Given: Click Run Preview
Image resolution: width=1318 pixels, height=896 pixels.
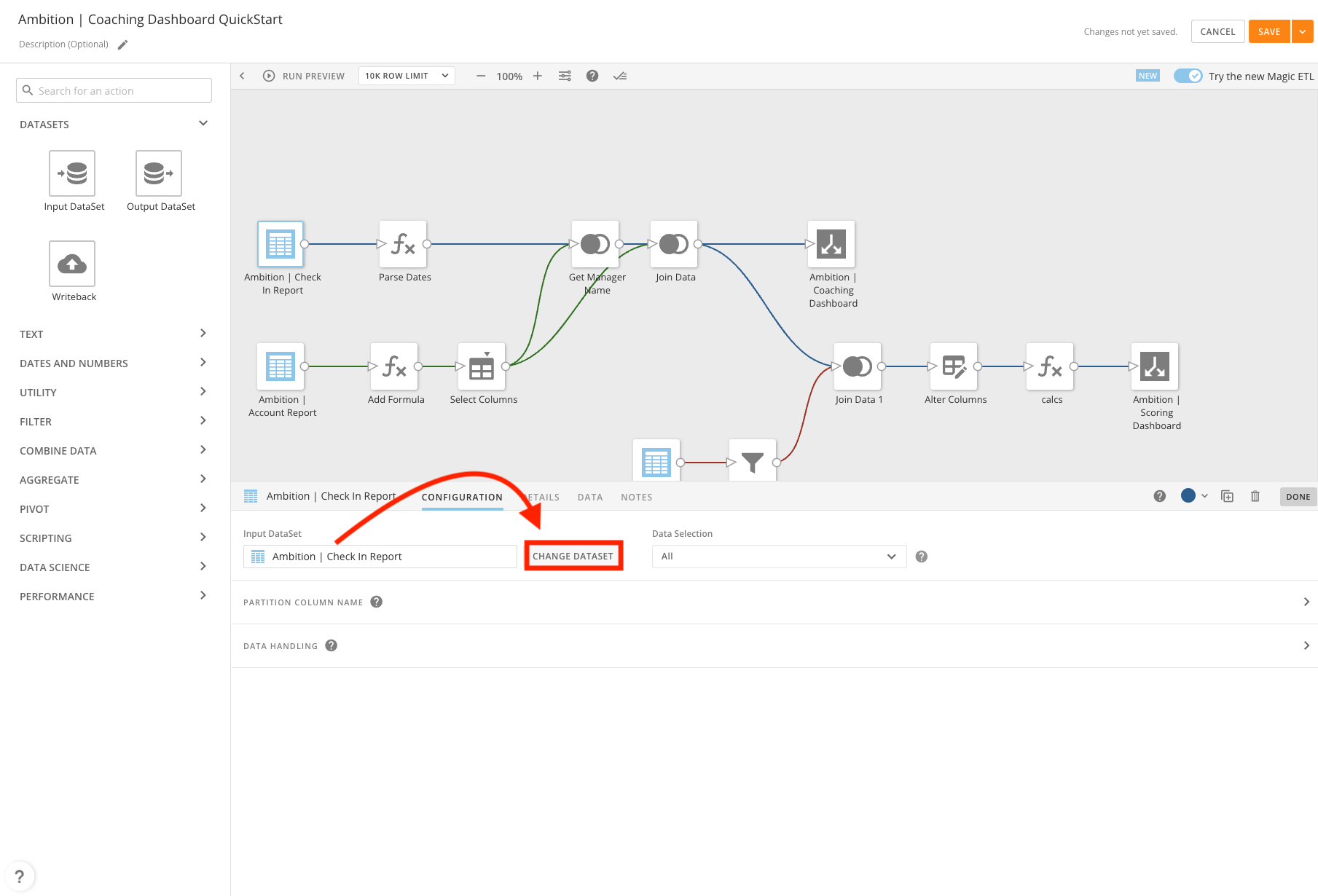Looking at the screenshot, I should coord(304,76).
